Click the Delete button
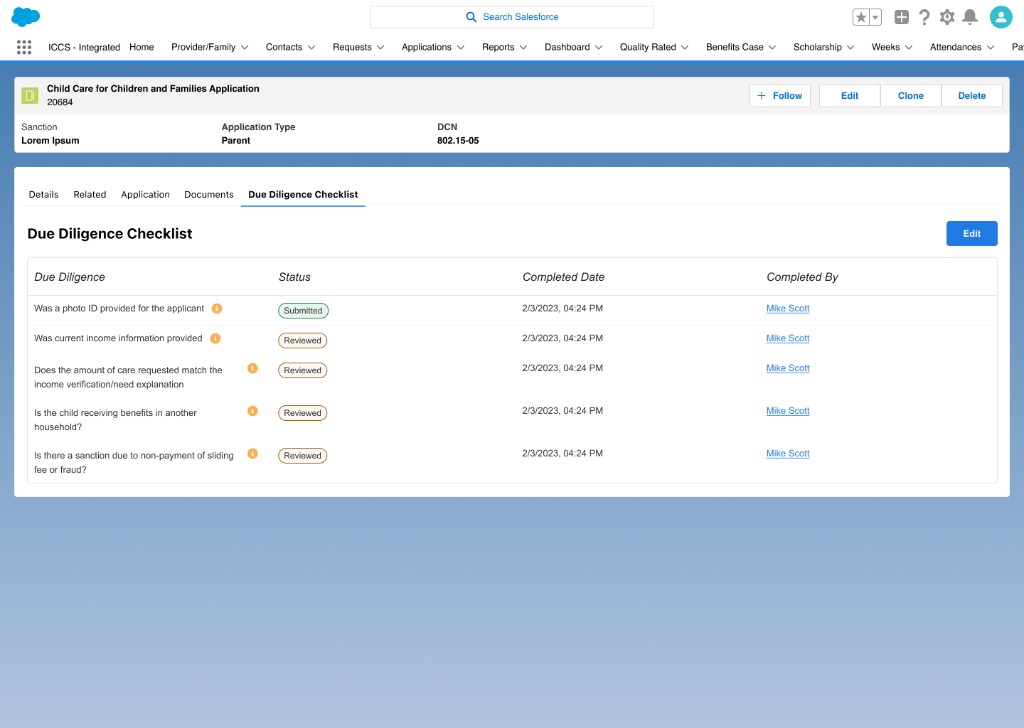The width and height of the screenshot is (1024, 728). point(972,95)
